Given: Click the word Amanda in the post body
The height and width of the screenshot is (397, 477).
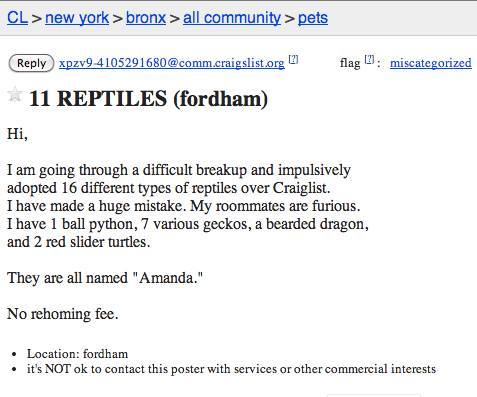Looking at the screenshot, I should tap(166, 278).
